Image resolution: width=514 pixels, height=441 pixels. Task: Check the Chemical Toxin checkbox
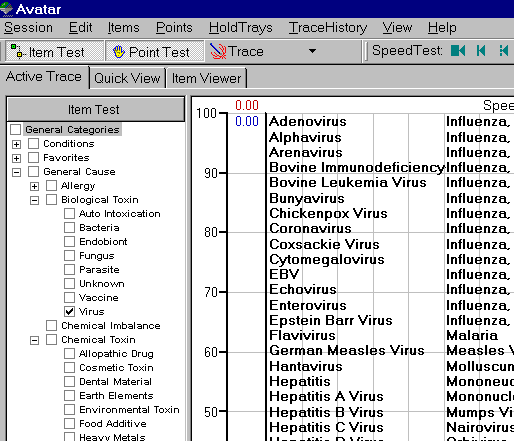tap(51, 339)
